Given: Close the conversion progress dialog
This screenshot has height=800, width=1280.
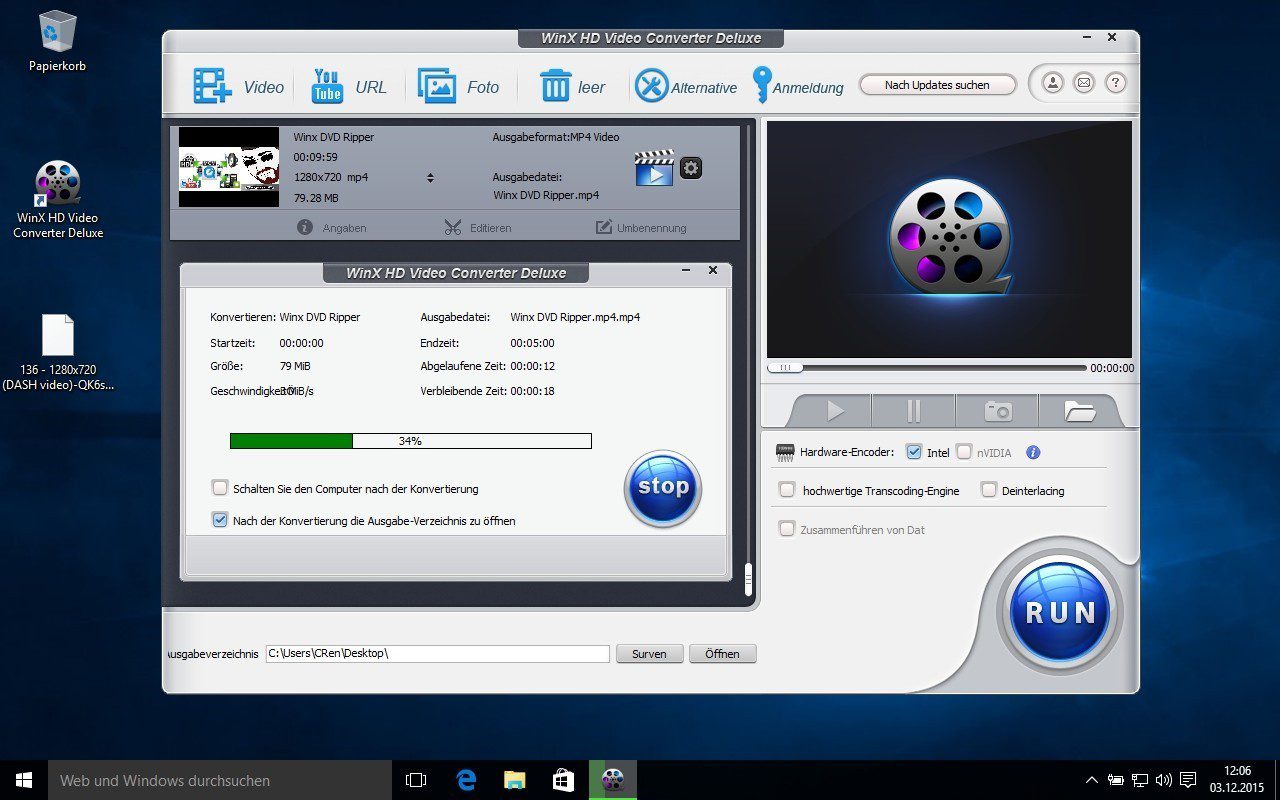Looking at the screenshot, I should point(713,270).
